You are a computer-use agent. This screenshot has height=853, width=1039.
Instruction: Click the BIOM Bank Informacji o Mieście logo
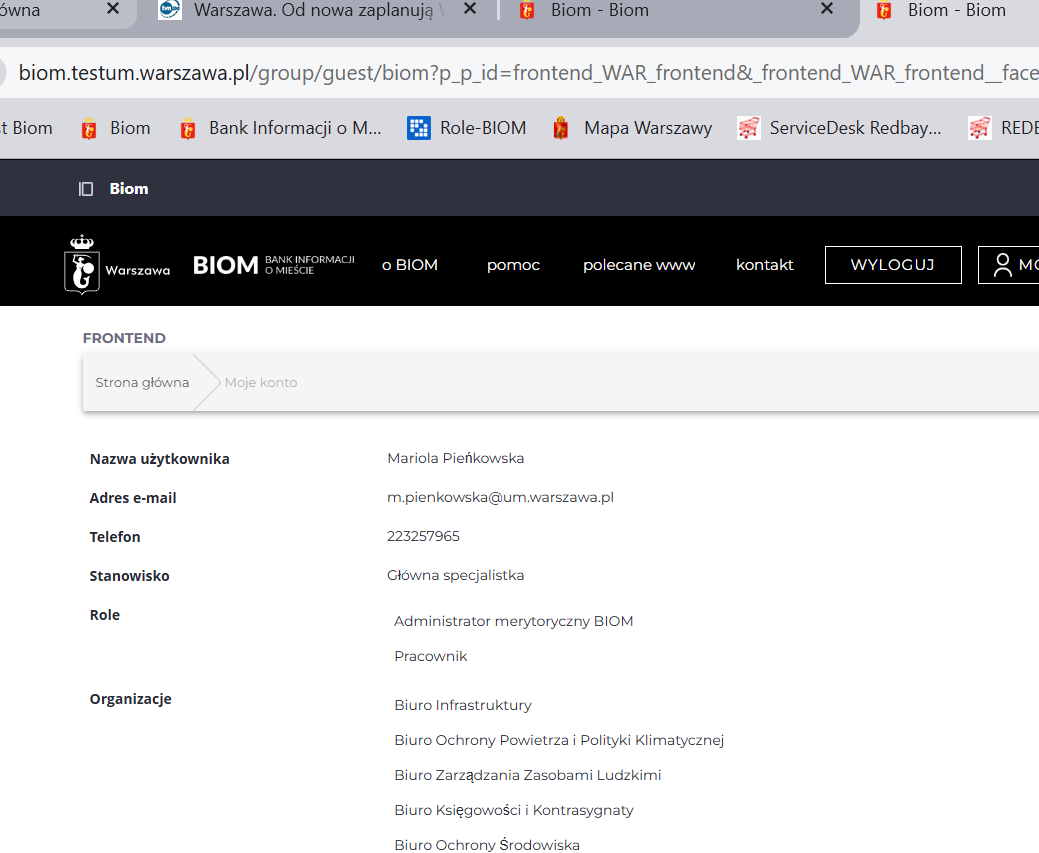coord(273,265)
